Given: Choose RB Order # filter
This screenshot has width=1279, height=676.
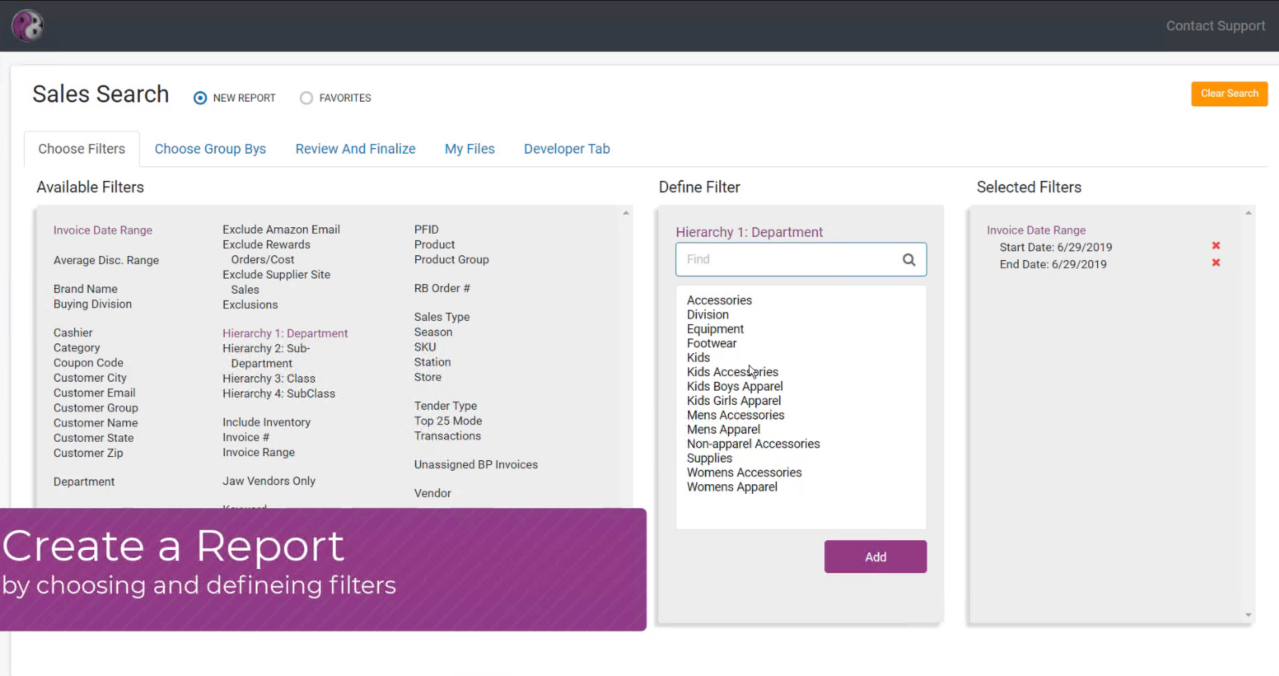Looking at the screenshot, I should [x=442, y=288].
